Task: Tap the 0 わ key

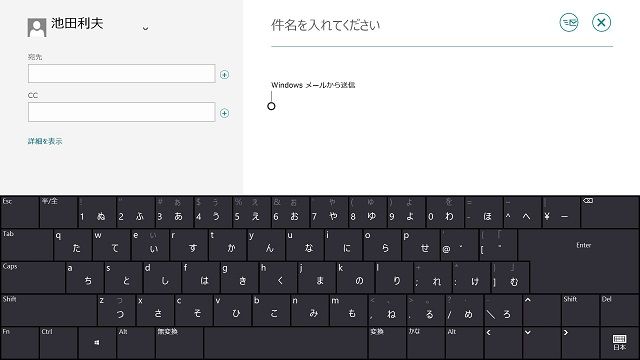Action: 444,212
